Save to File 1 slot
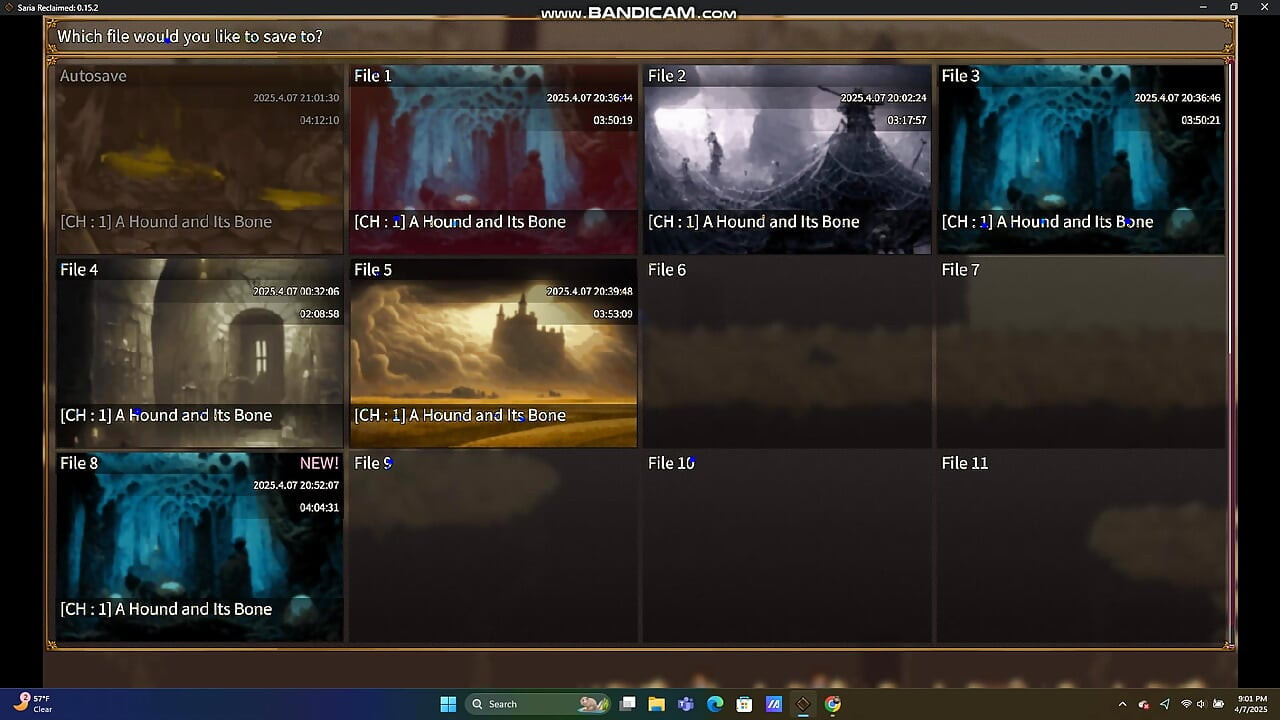1280x720 pixels. [493, 159]
